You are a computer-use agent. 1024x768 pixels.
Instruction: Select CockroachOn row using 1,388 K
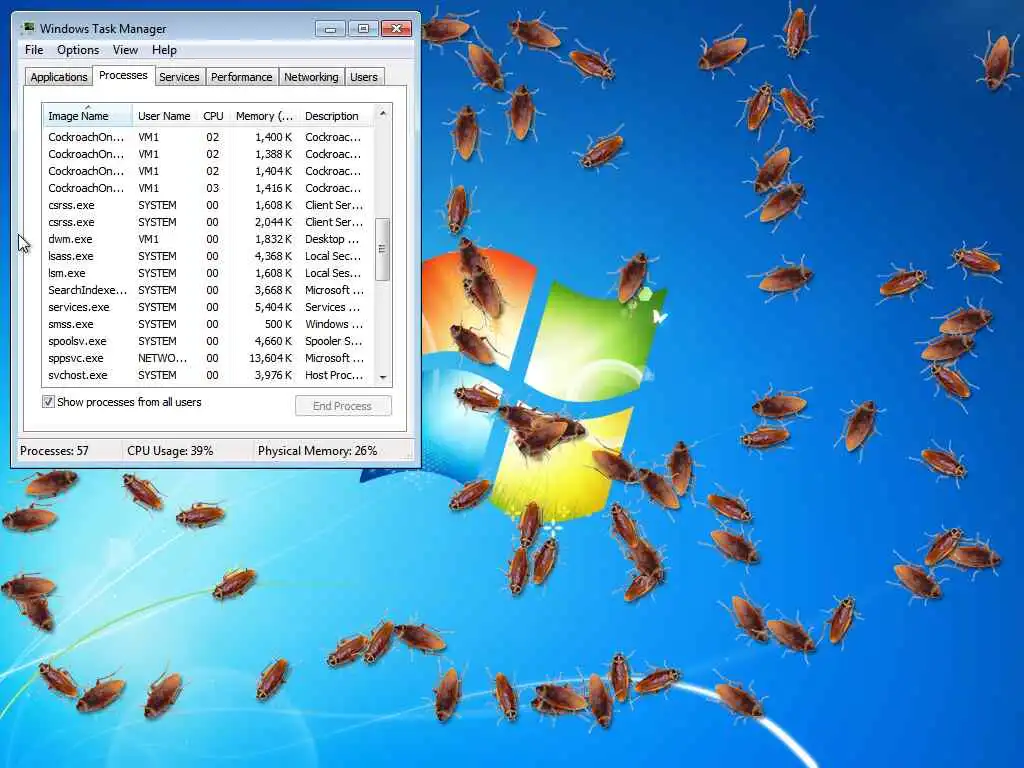pos(209,154)
